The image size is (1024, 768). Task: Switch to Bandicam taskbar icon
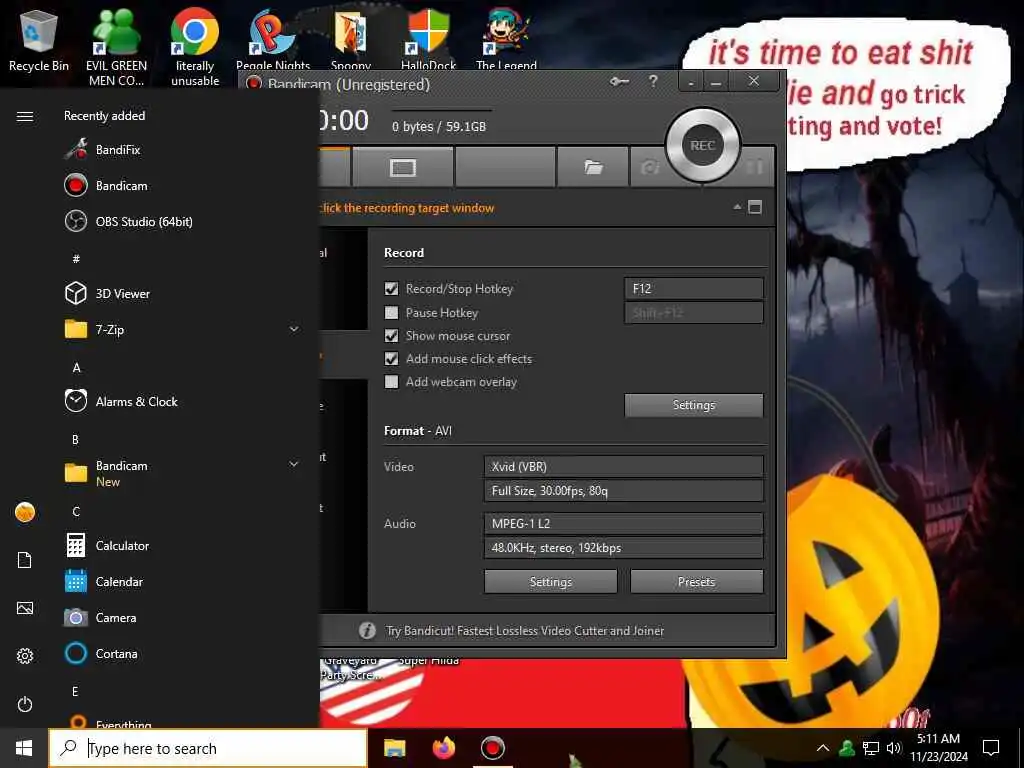[492, 748]
